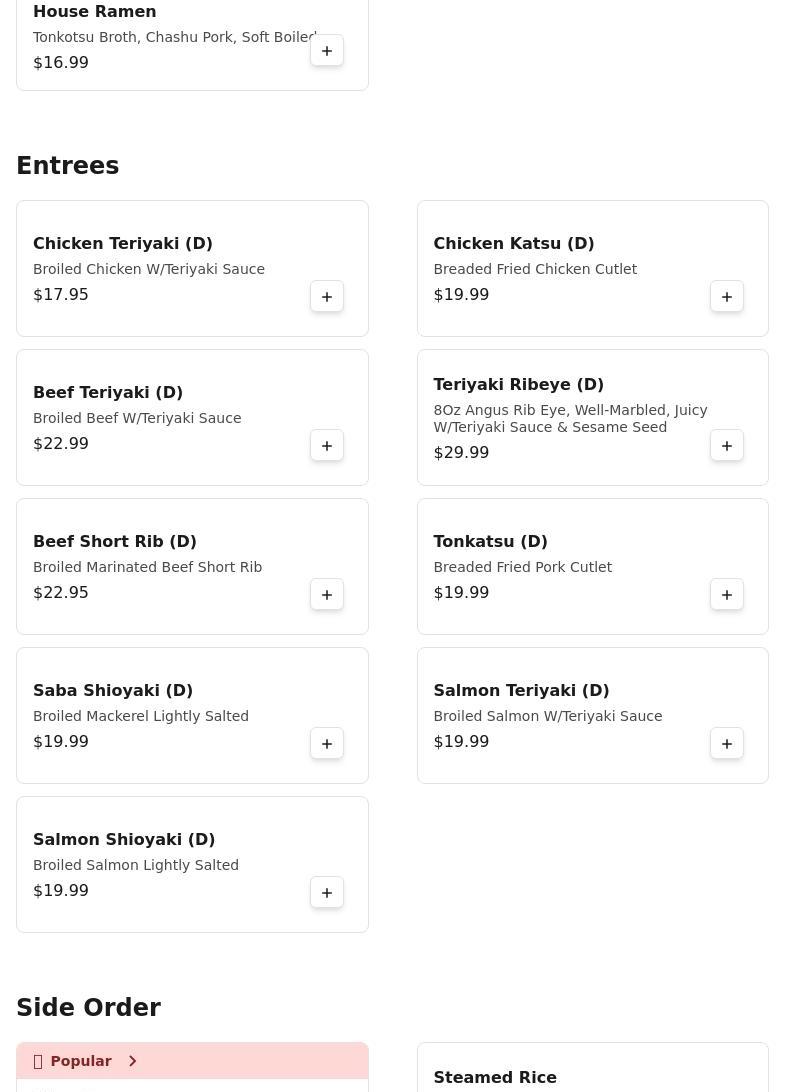785x1092 pixels.
Task: Open Teriyaki Ribeye (D) item details
Action: pyautogui.click(x=518, y=385)
